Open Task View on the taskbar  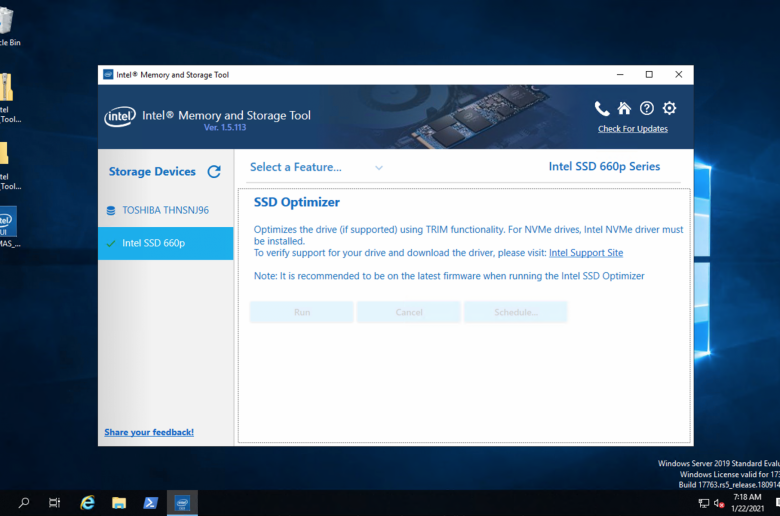54,503
